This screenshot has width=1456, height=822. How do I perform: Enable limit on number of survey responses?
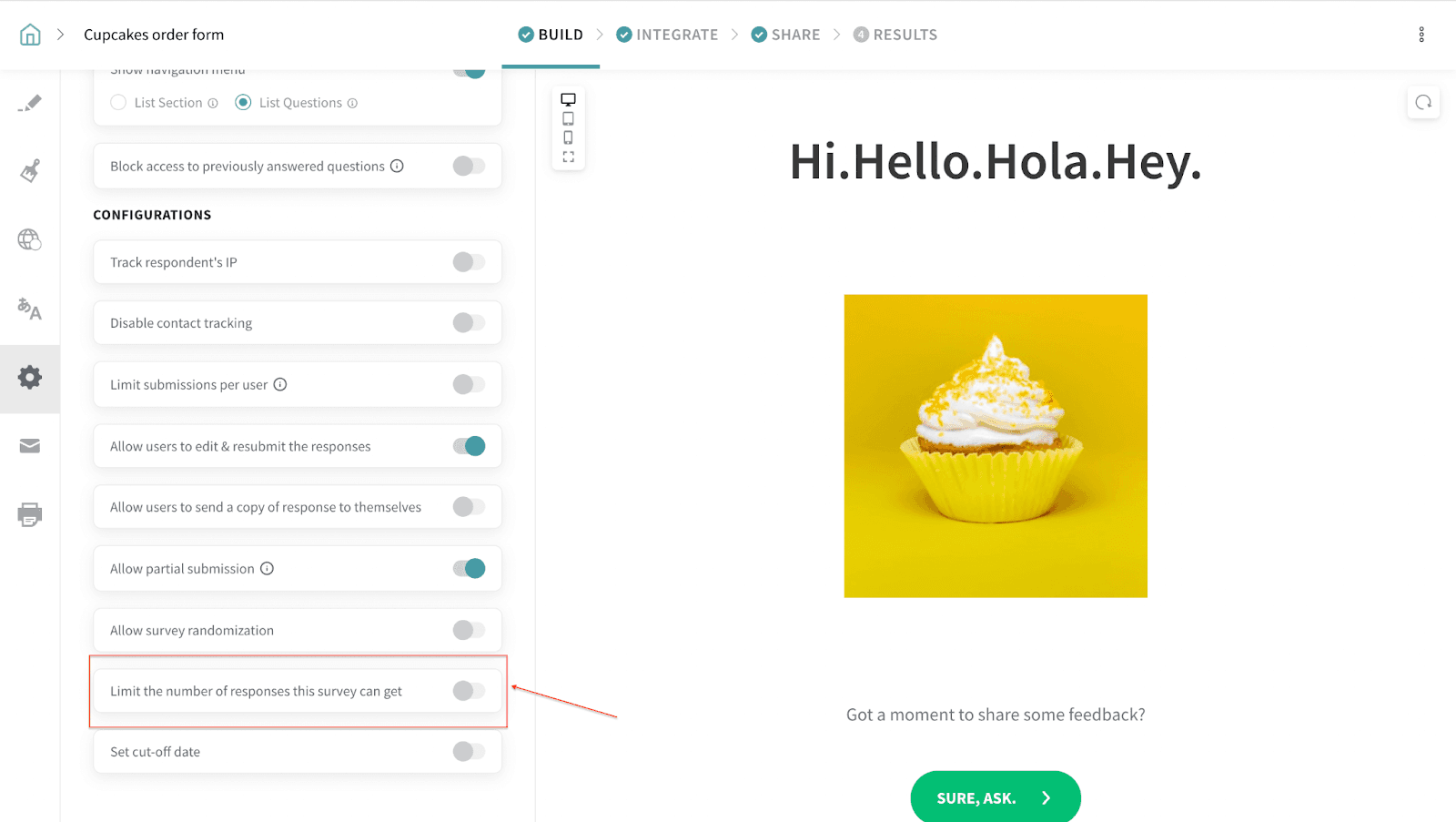pos(469,691)
